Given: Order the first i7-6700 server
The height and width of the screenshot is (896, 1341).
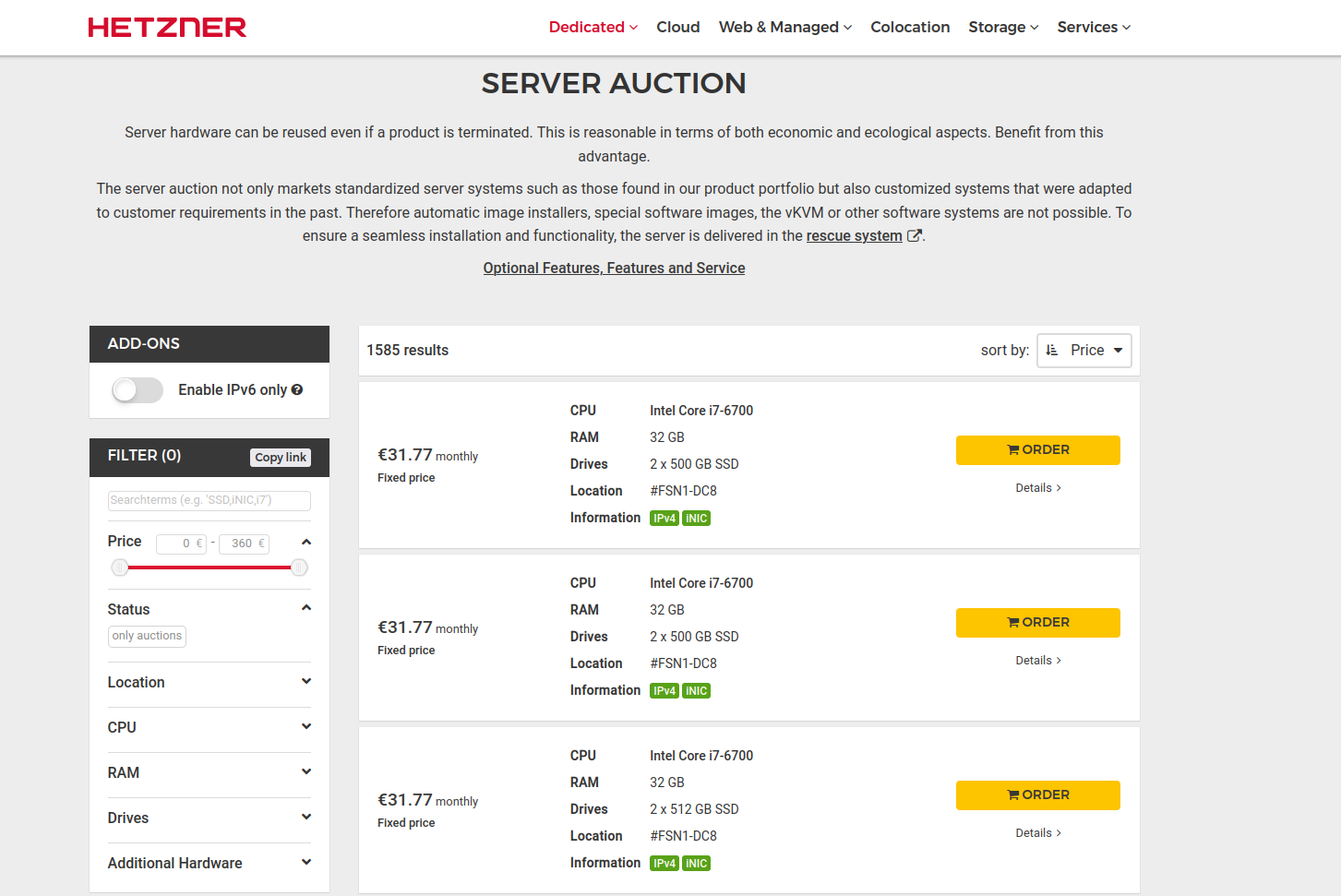Looking at the screenshot, I should point(1037,450).
